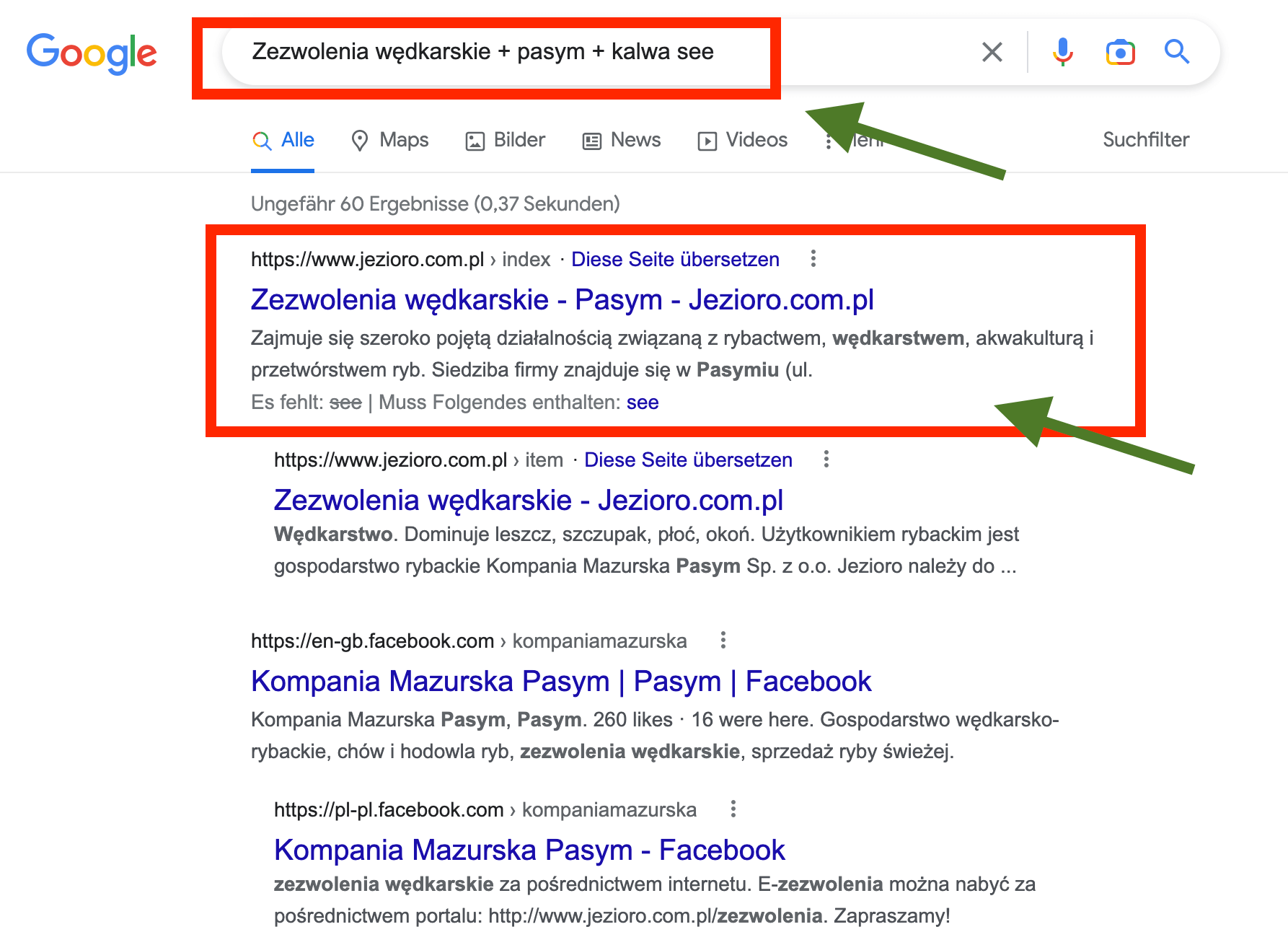Open 'Kompania Mazurska Pasym | Pasym | Facebook' result

pyautogui.click(x=561, y=682)
